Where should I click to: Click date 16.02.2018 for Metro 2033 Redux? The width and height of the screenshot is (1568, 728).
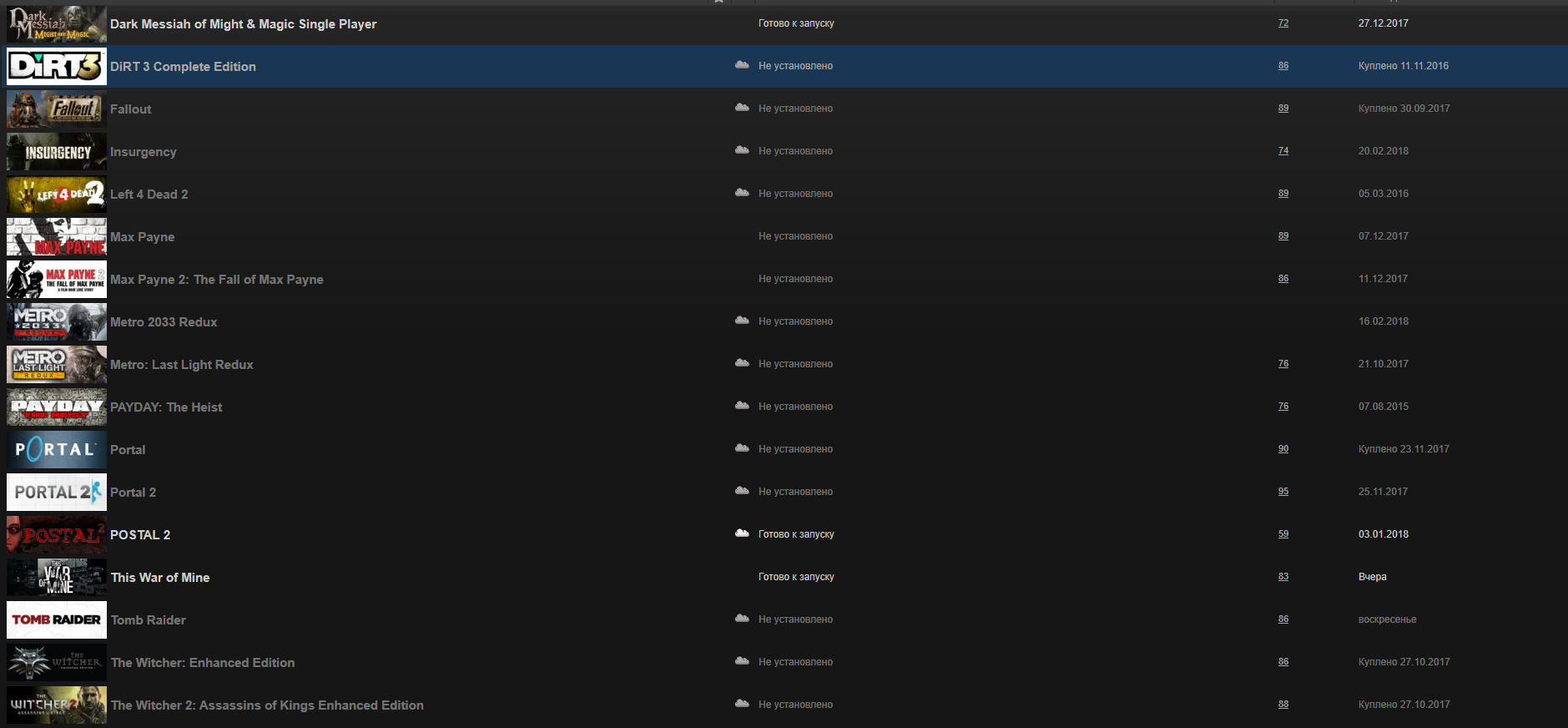(x=1384, y=321)
